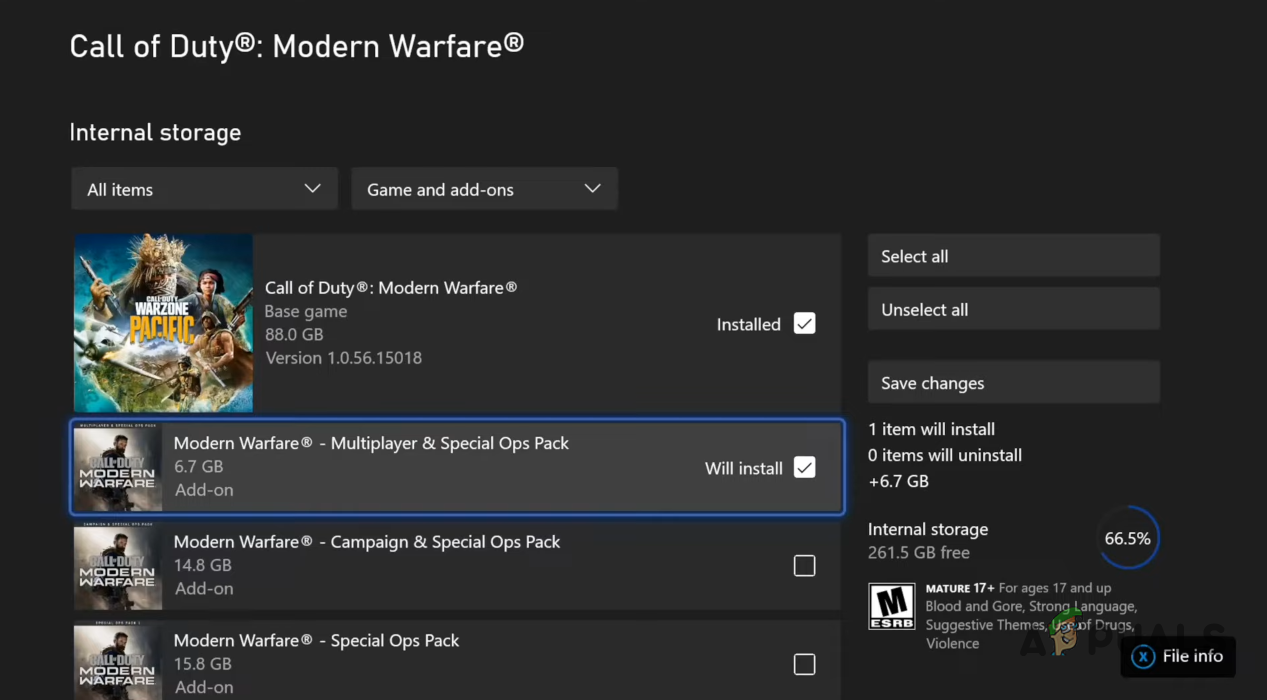
Task: Select the Modern Warfare base game row
Action: coord(480,323)
